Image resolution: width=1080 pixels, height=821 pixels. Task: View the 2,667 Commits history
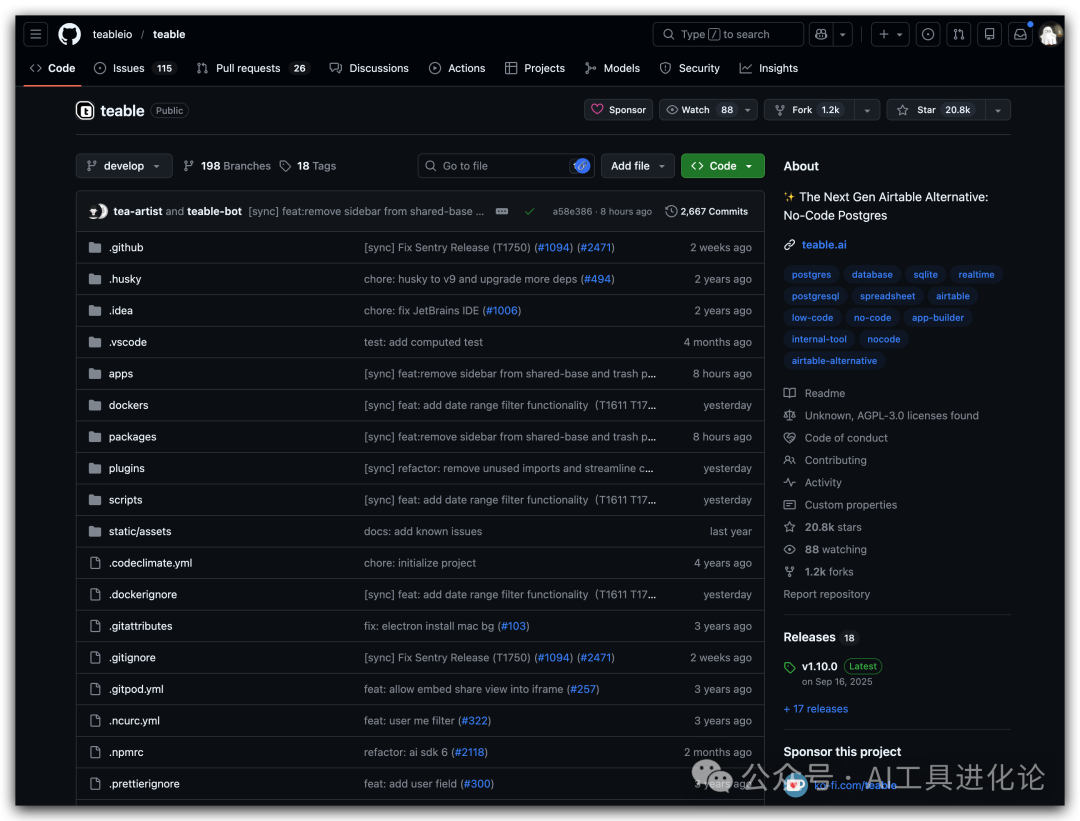[706, 212]
